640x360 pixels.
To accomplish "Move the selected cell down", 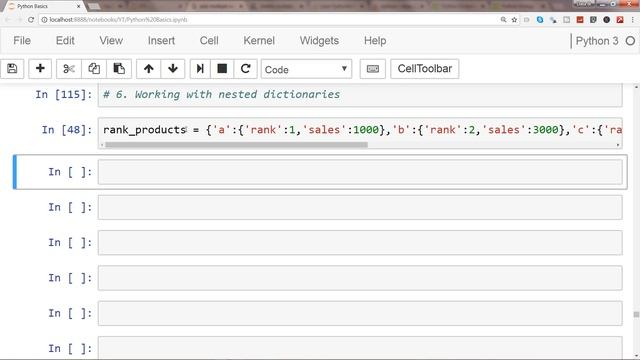I will [173, 69].
